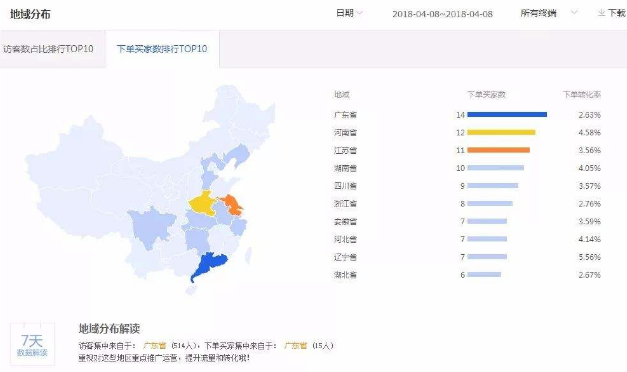Viewport: 627px width, 372px height.
Task: Click the download icon at top right
Action: [x=601, y=13]
